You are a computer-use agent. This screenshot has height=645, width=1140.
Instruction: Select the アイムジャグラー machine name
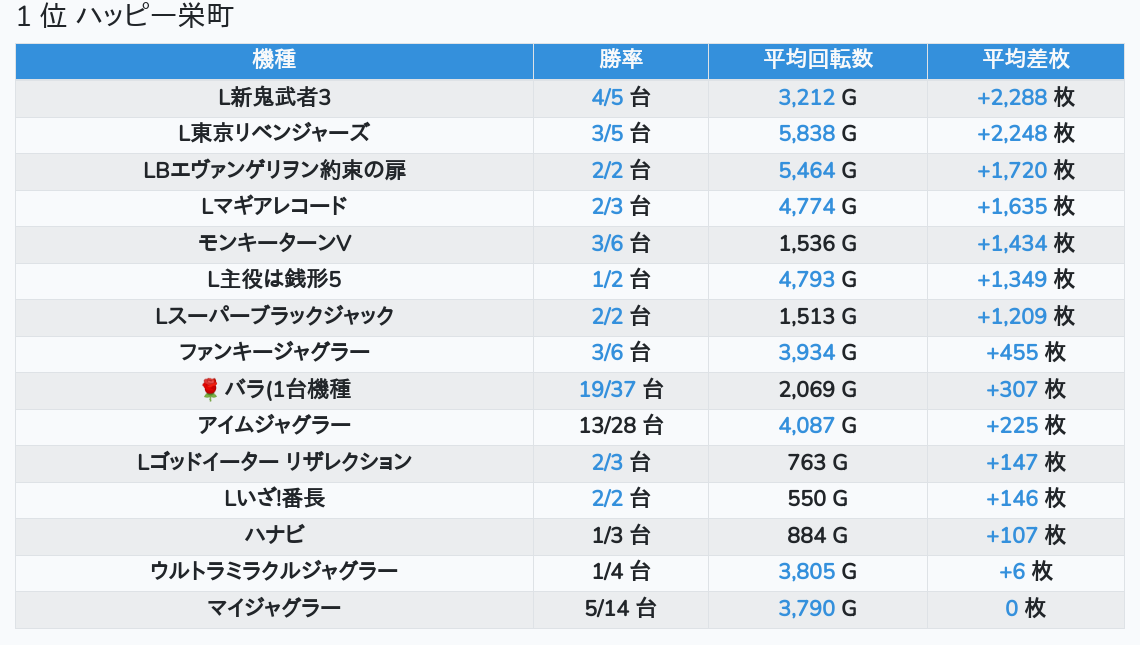tap(274, 425)
